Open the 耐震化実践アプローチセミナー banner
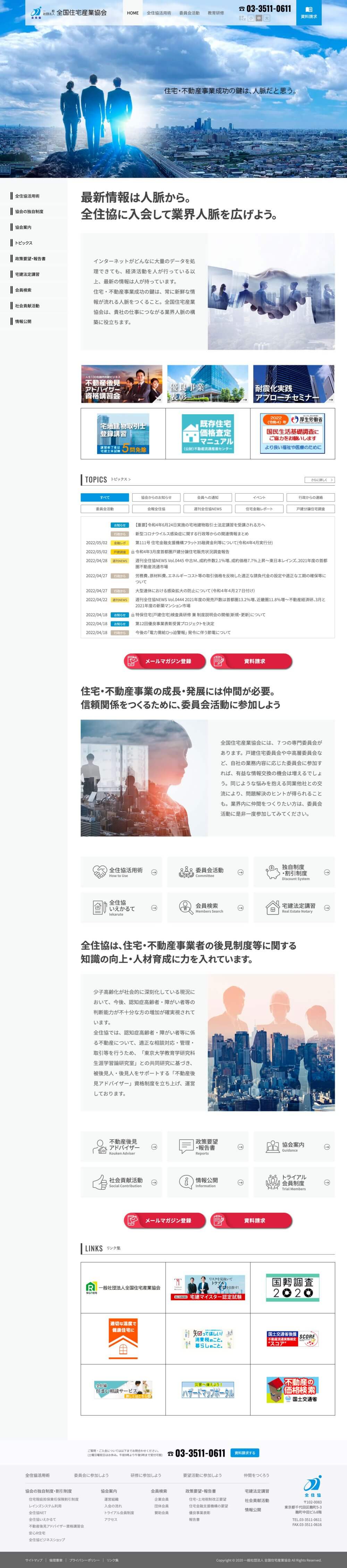Viewport: 347px width, 1568px height. pos(294,383)
